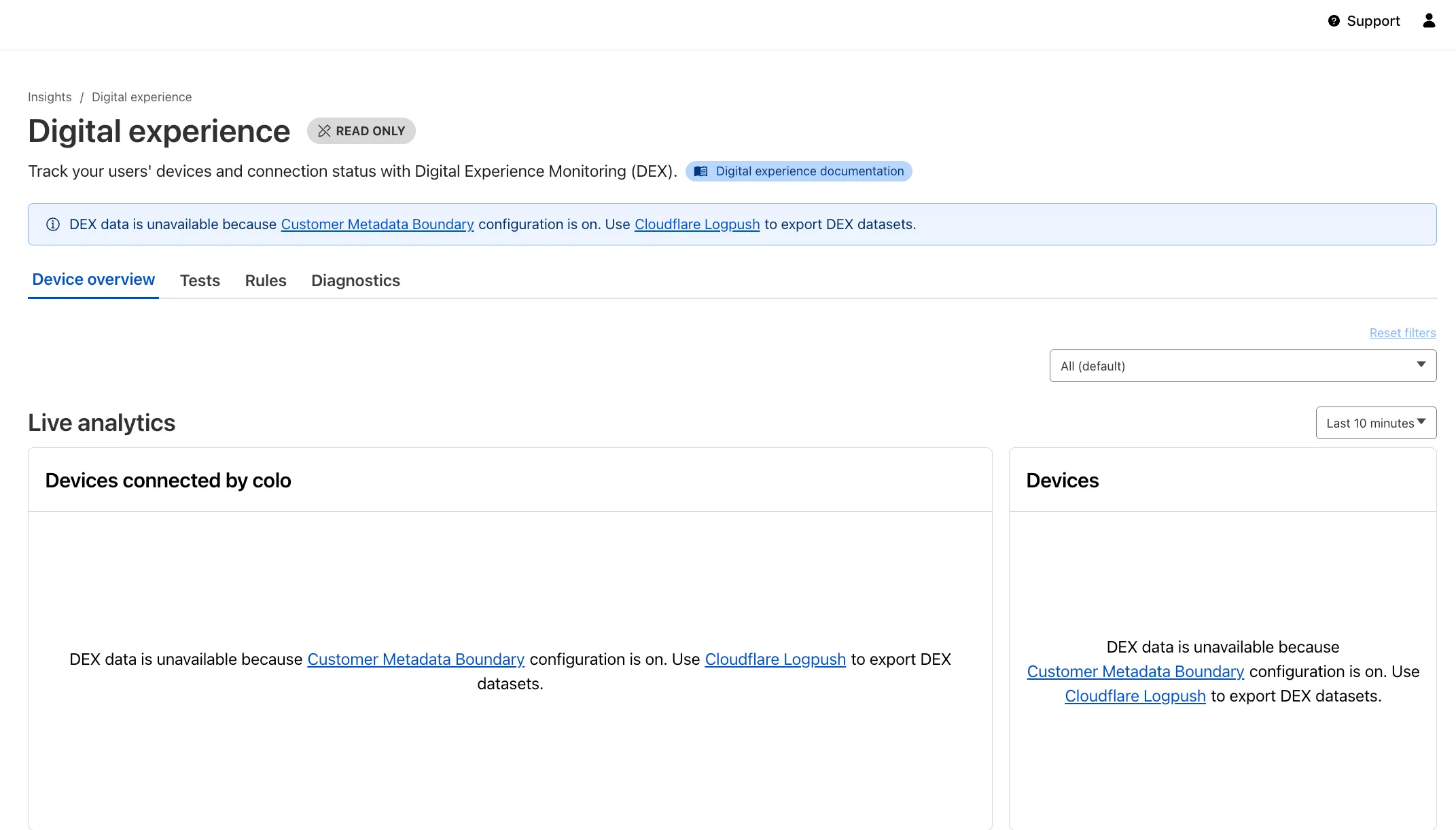Viewport: 1456px width, 830px height.
Task: Click the info icon in the DEX banner
Action: pyautogui.click(x=53, y=224)
